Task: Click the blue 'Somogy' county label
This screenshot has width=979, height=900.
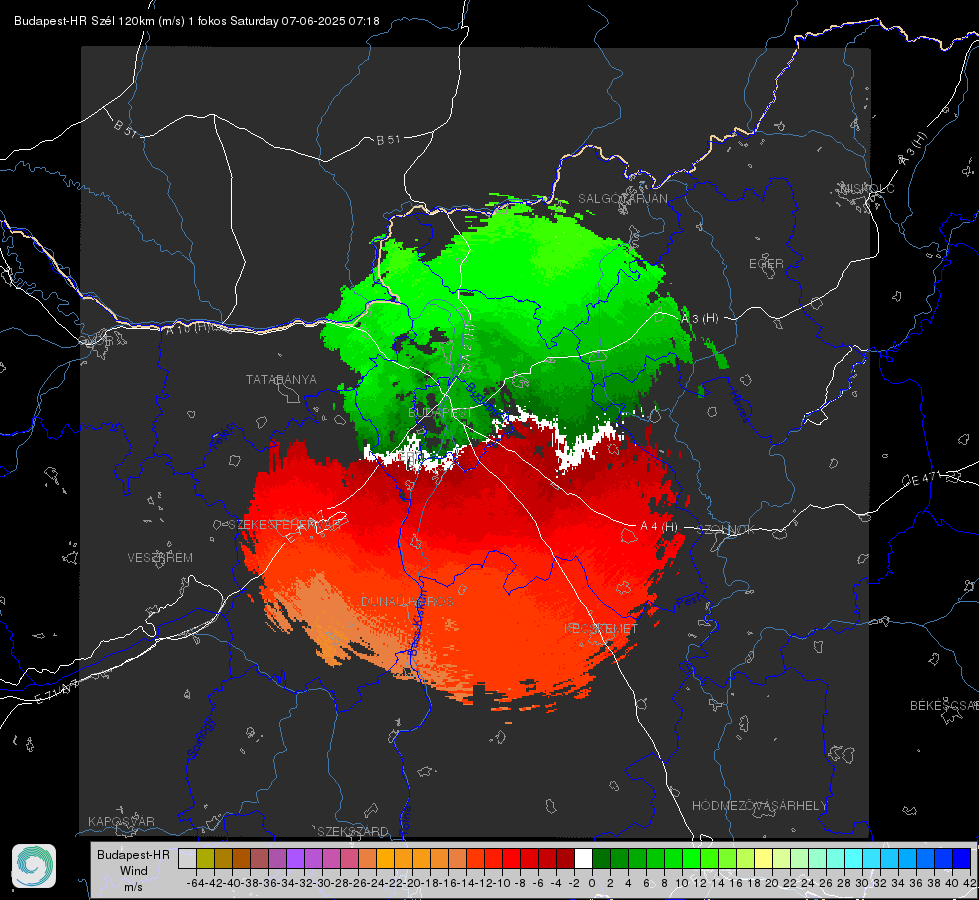Action: point(200,738)
